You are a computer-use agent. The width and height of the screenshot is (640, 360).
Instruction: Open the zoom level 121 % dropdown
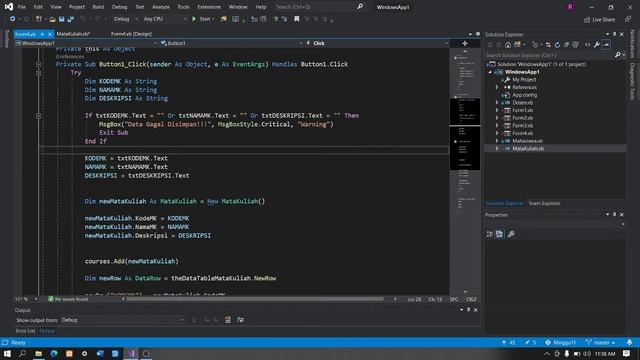27,299
